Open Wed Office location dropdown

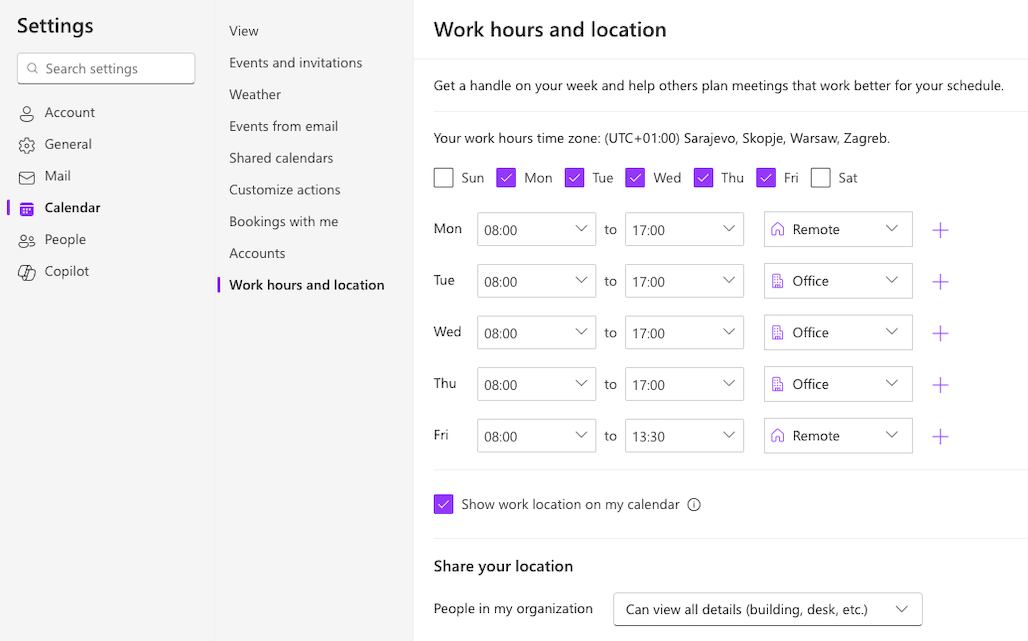tap(838, 332)
